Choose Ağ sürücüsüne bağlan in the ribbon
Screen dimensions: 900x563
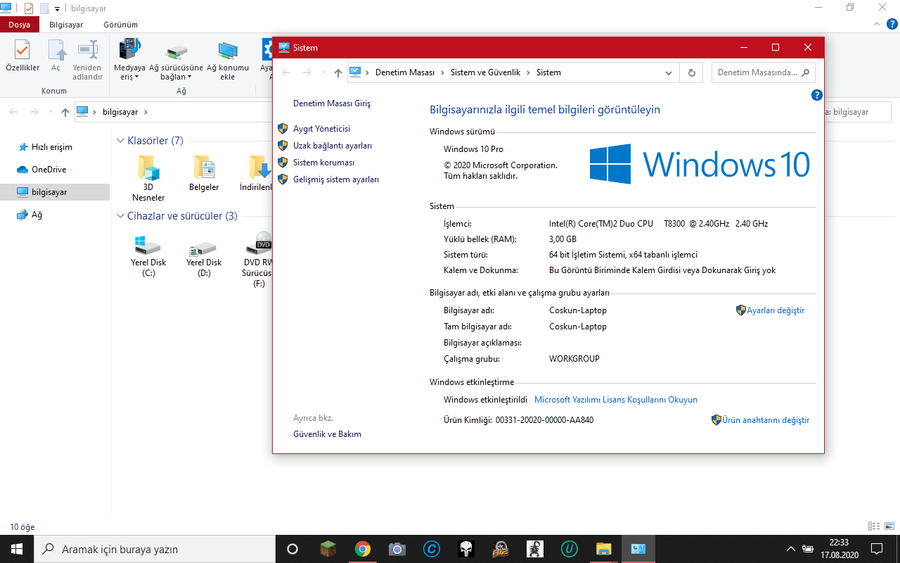tap(176, 60)
